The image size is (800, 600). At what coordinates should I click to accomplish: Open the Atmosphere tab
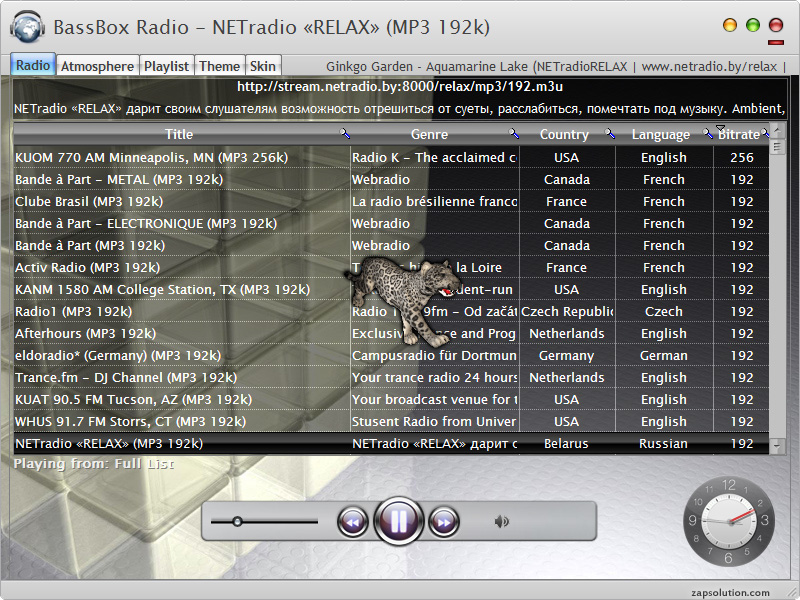point(97,66)
